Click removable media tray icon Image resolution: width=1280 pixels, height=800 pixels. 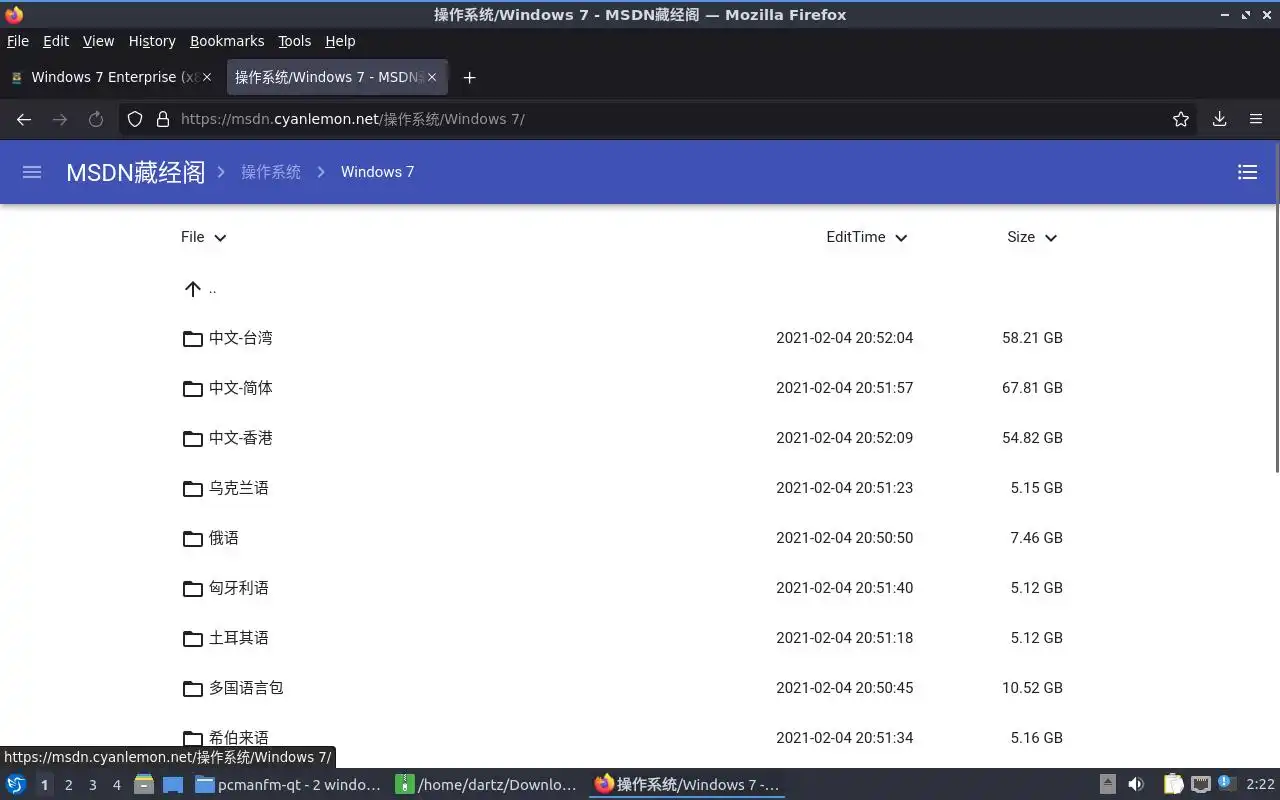pyautogui.click(x=1108, y=785)
